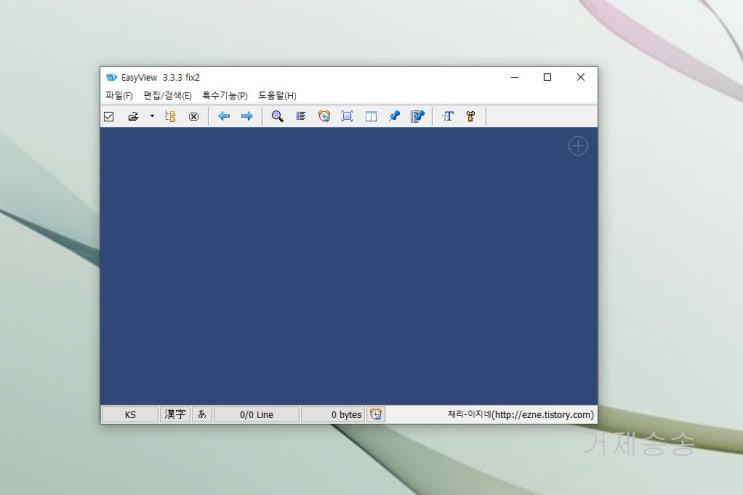Expand the open file dropdown arrow
This screenshot has height=495, width=743.
pos(152,116)
